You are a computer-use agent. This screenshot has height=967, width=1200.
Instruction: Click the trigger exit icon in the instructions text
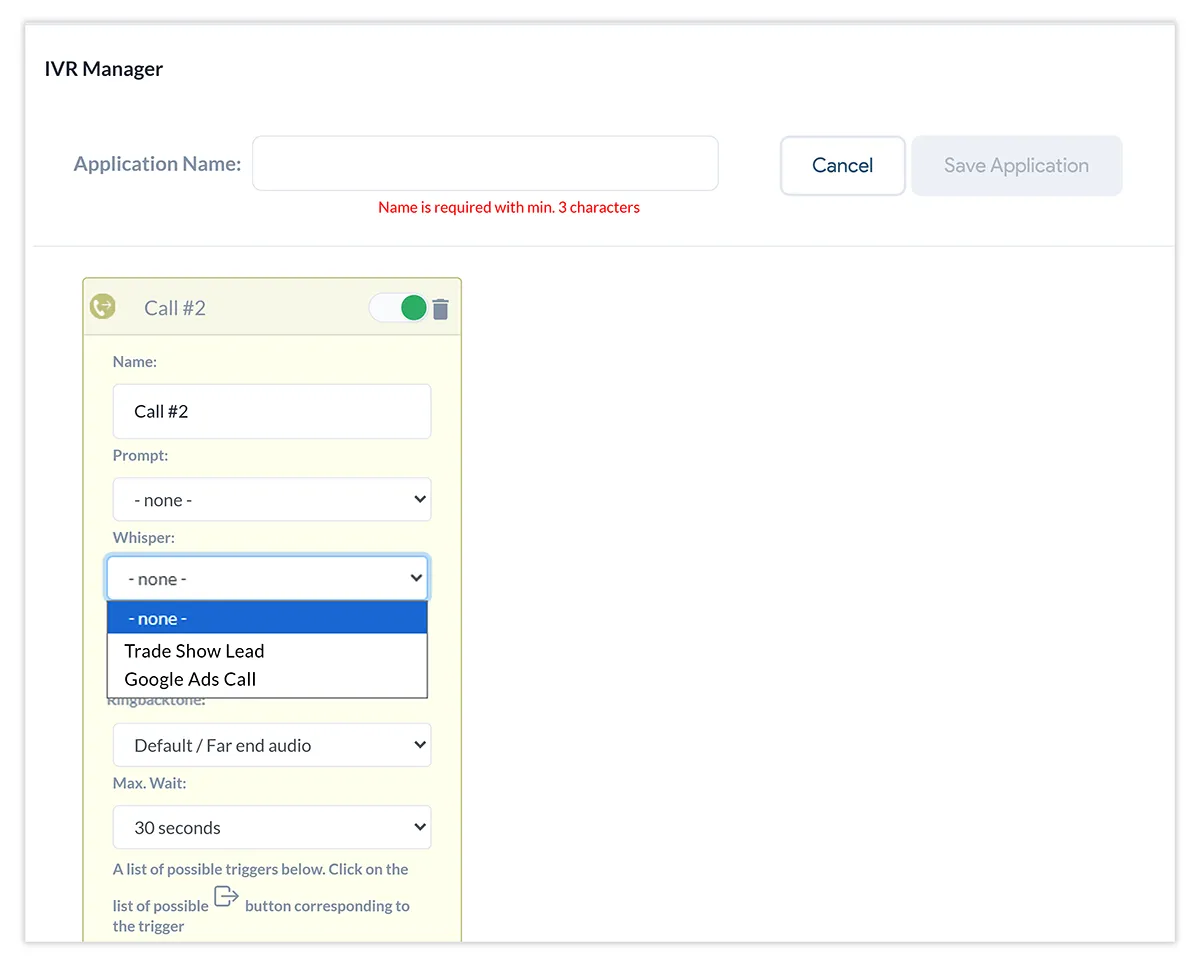tap(225, 898)
